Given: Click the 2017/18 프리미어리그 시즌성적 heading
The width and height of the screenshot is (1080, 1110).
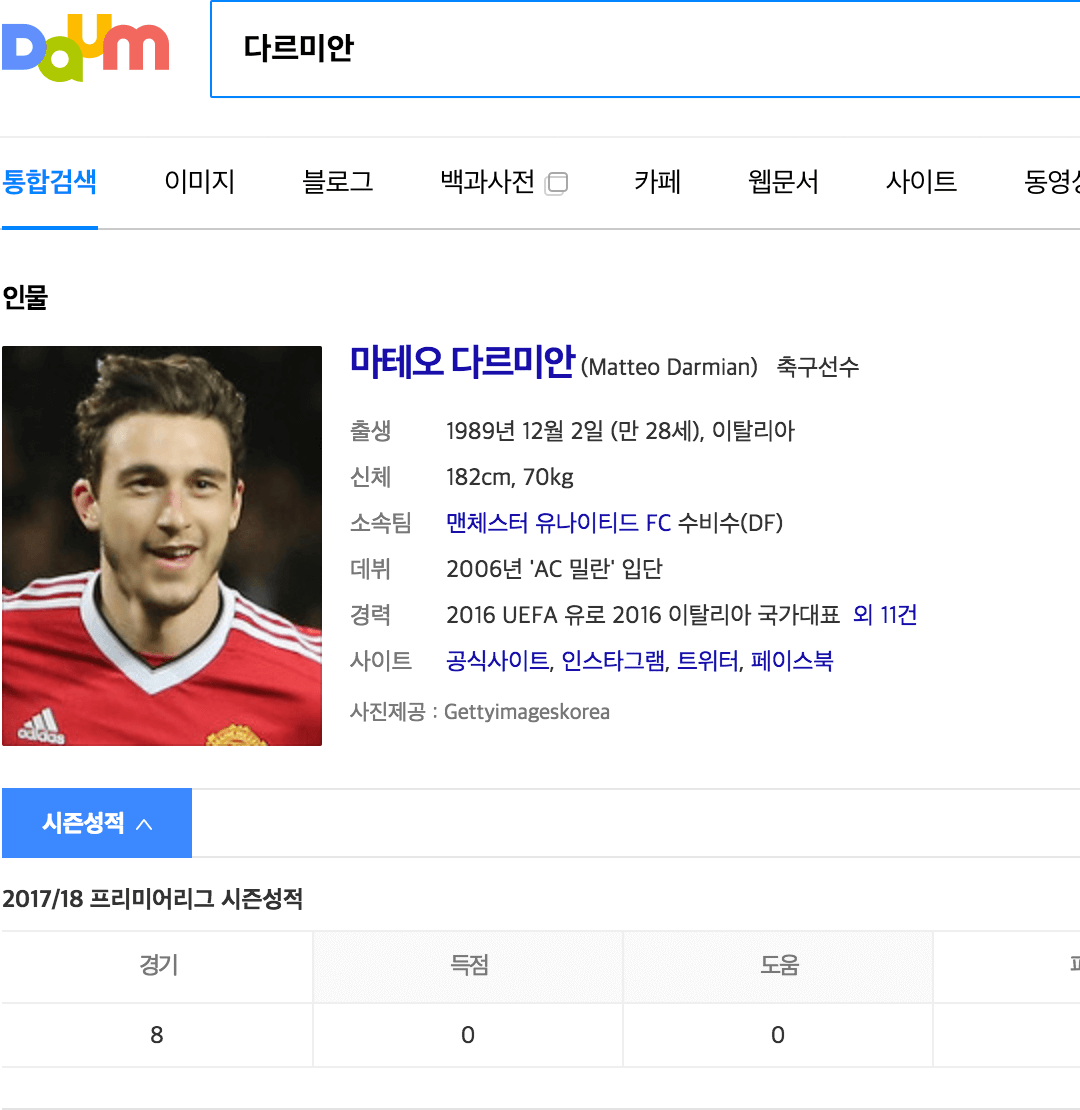Looking at the screenshot, I should tap(153, 899).
